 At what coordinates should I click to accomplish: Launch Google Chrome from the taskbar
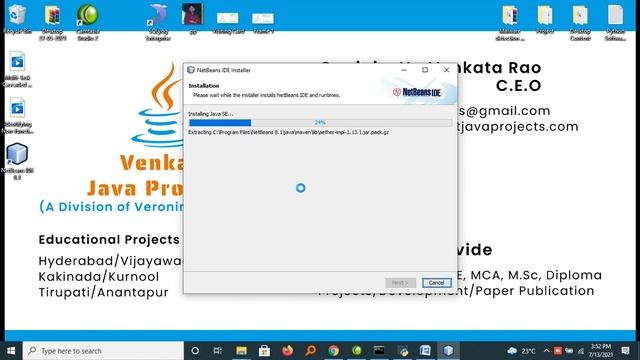(333, 351)
